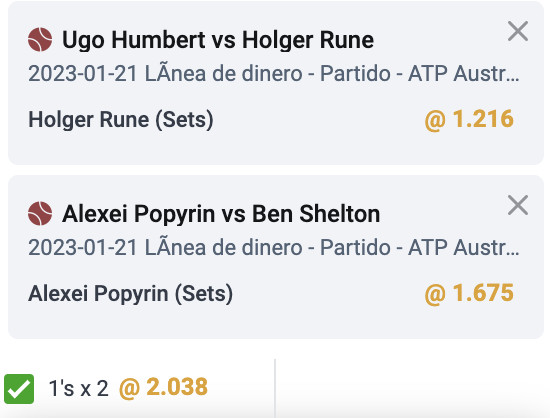The width and height of the screenshot is (550, 418).
Task: Select the Alexei Popyrin (Sets) pick
Action: point(130,294)
